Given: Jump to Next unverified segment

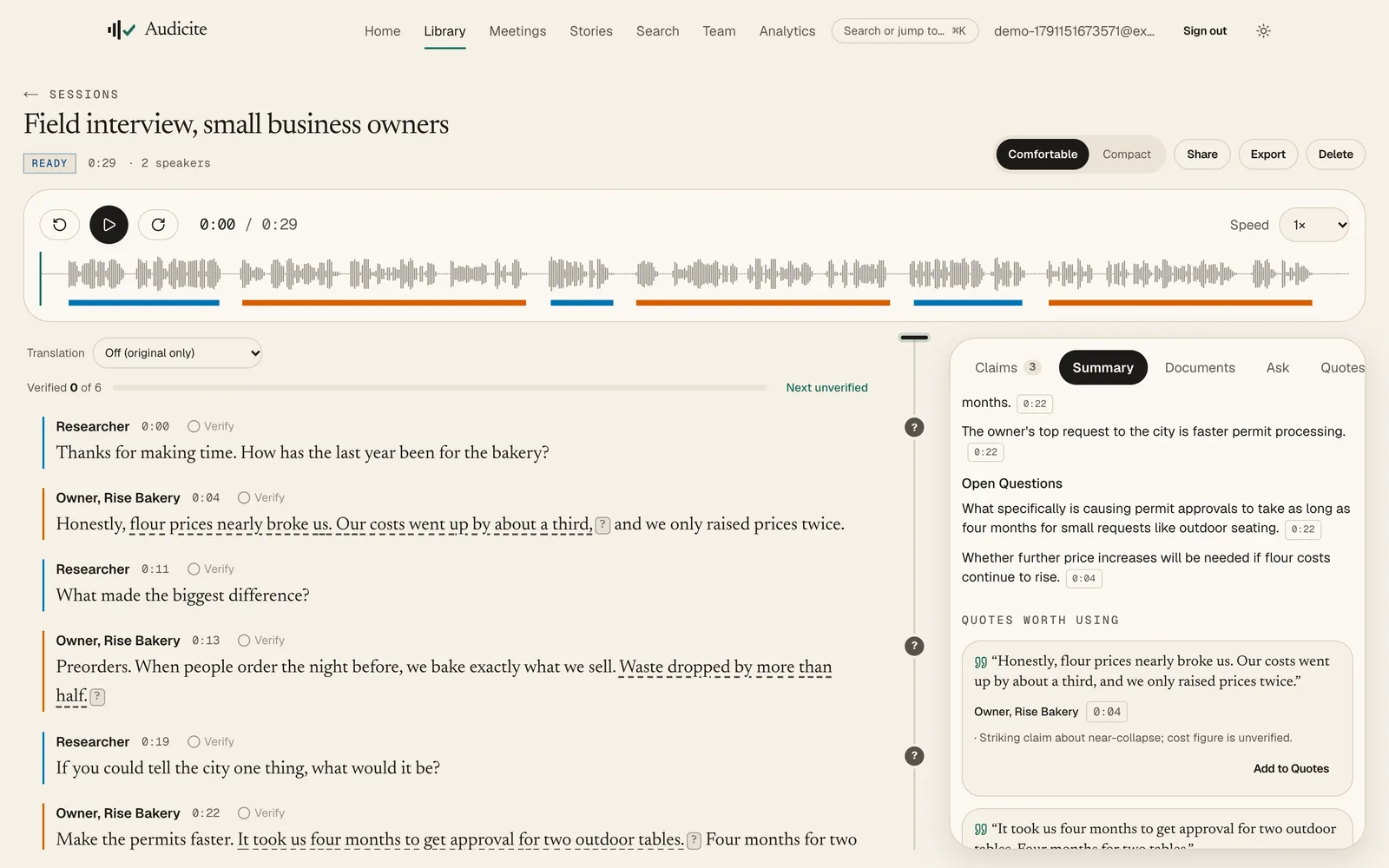Looking at the screenshot, I should coord(826,388).
